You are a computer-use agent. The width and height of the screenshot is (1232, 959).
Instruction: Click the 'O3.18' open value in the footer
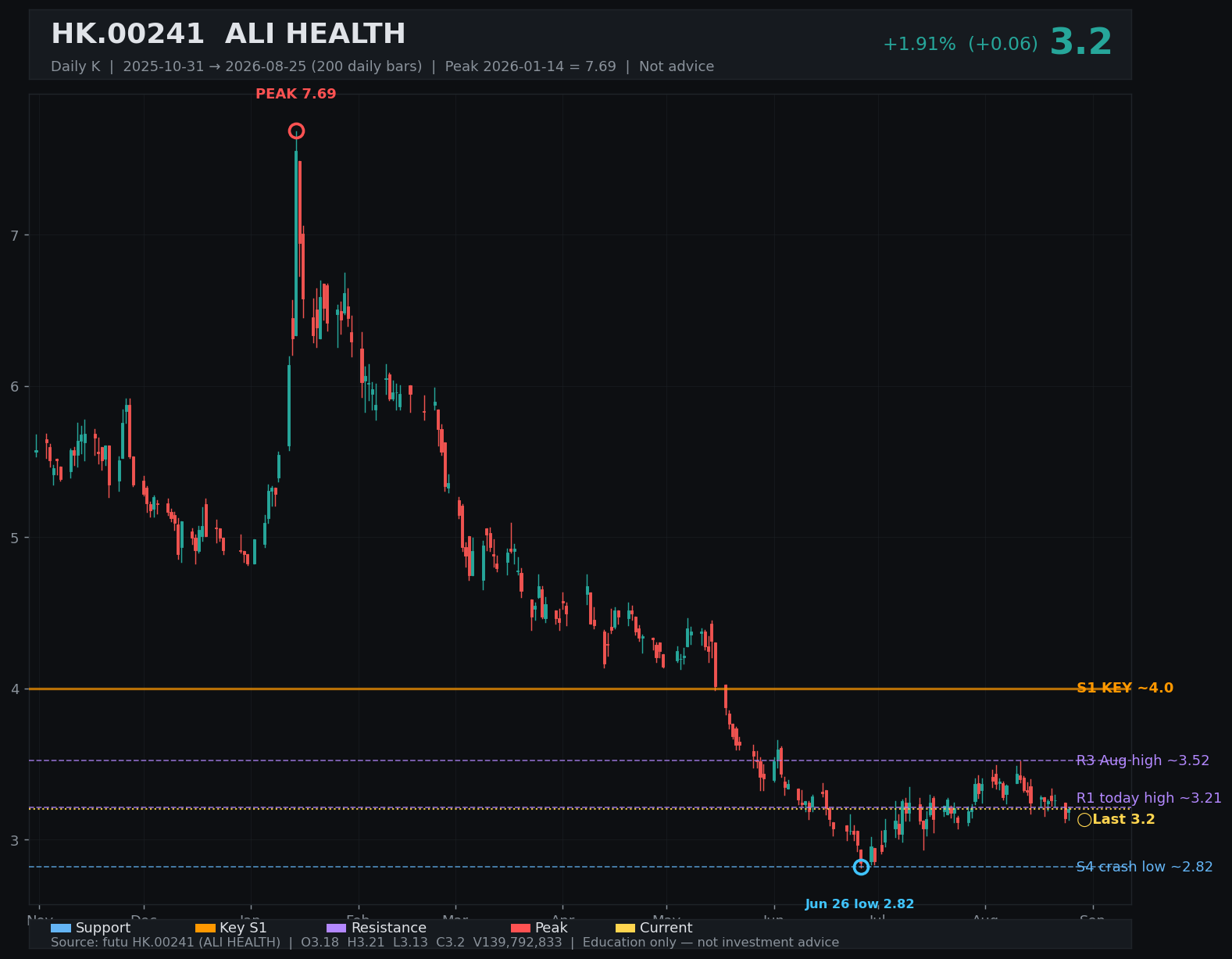point(320,943)
